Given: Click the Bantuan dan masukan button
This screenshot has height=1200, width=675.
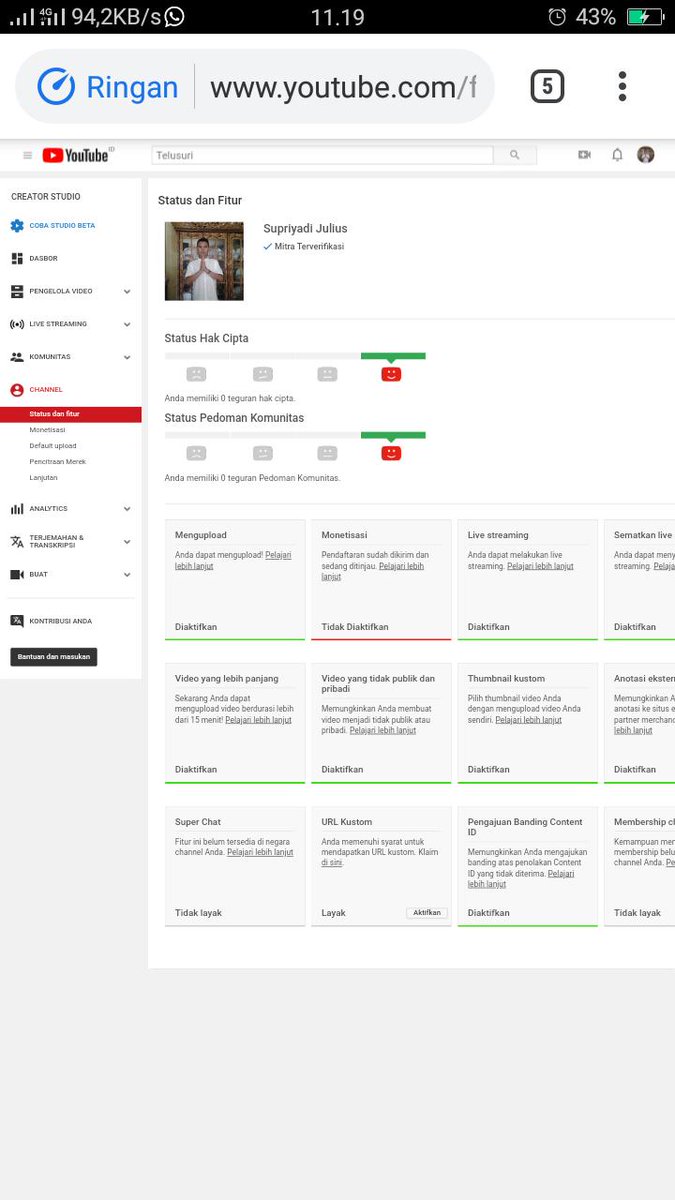Looking at the screenshot, I should click(x=54, y=657).
